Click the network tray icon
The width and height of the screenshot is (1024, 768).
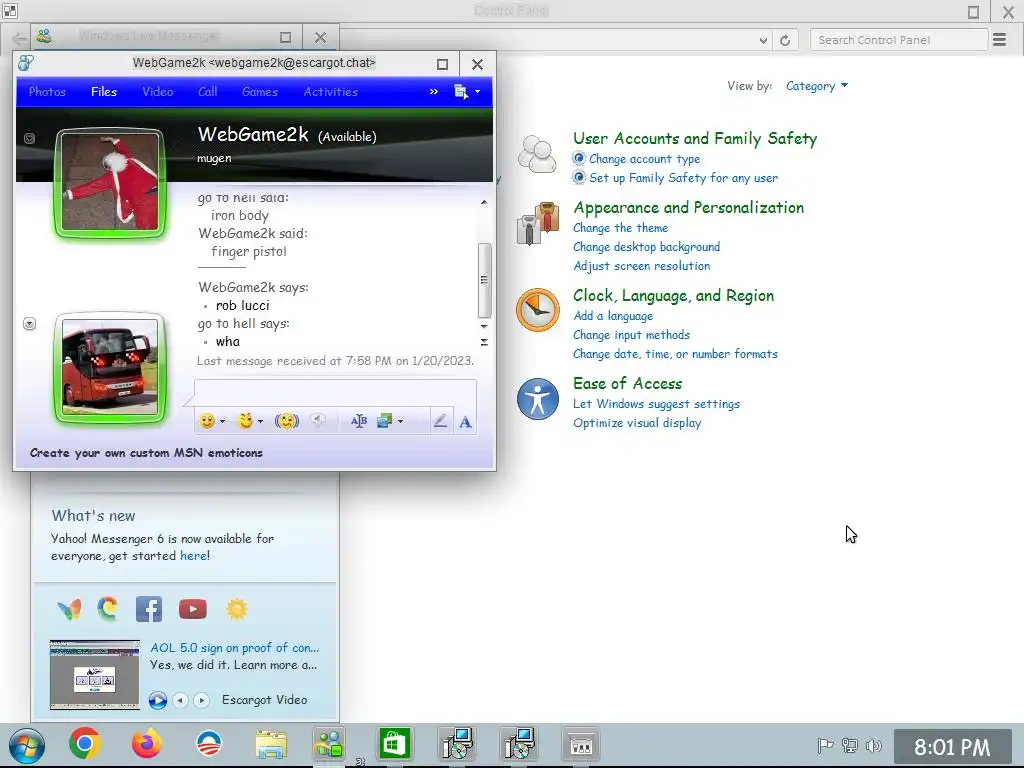tap(850, 745)
